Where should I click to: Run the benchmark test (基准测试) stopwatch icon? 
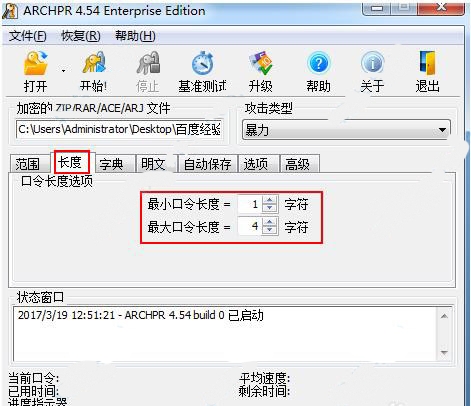202,63
